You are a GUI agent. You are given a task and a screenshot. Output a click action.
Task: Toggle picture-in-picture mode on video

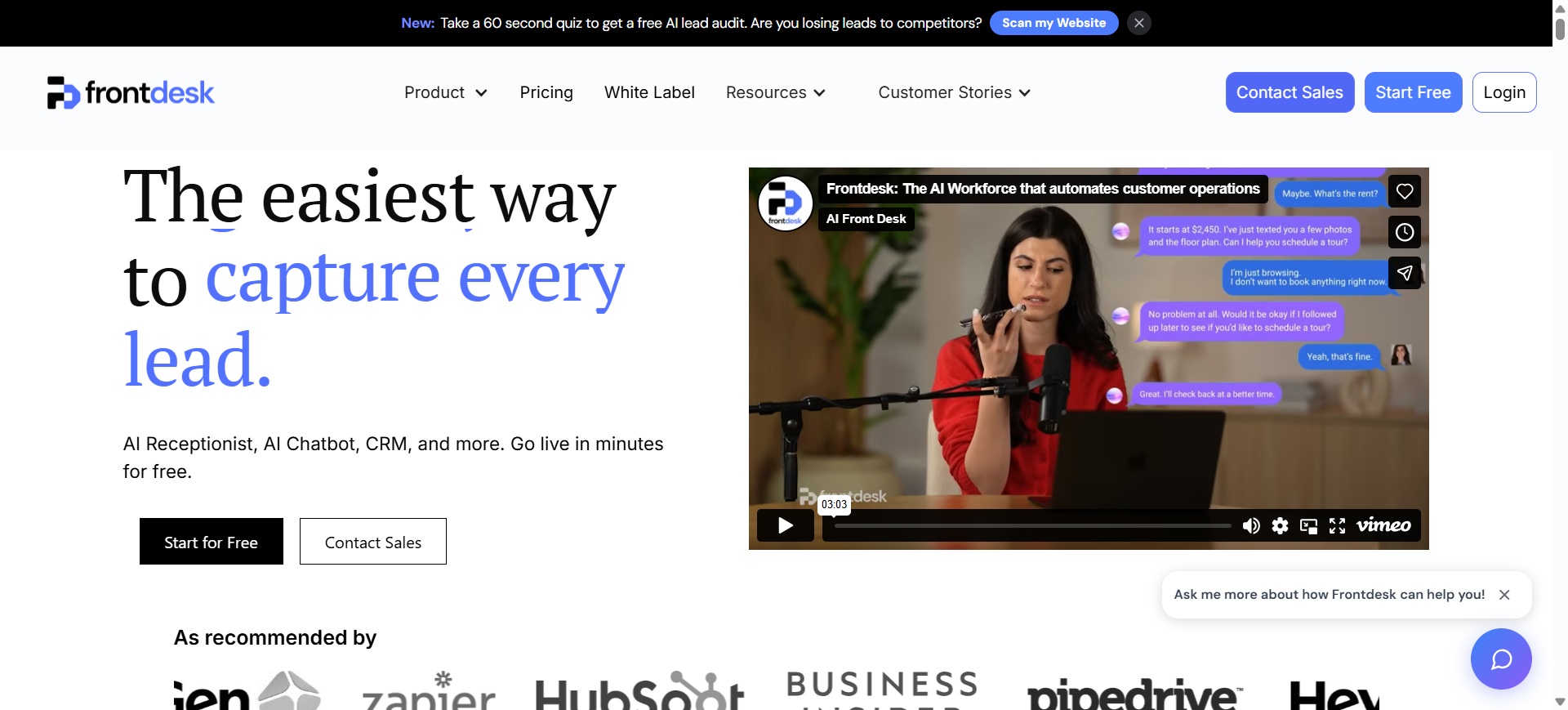click(1308, 525)
